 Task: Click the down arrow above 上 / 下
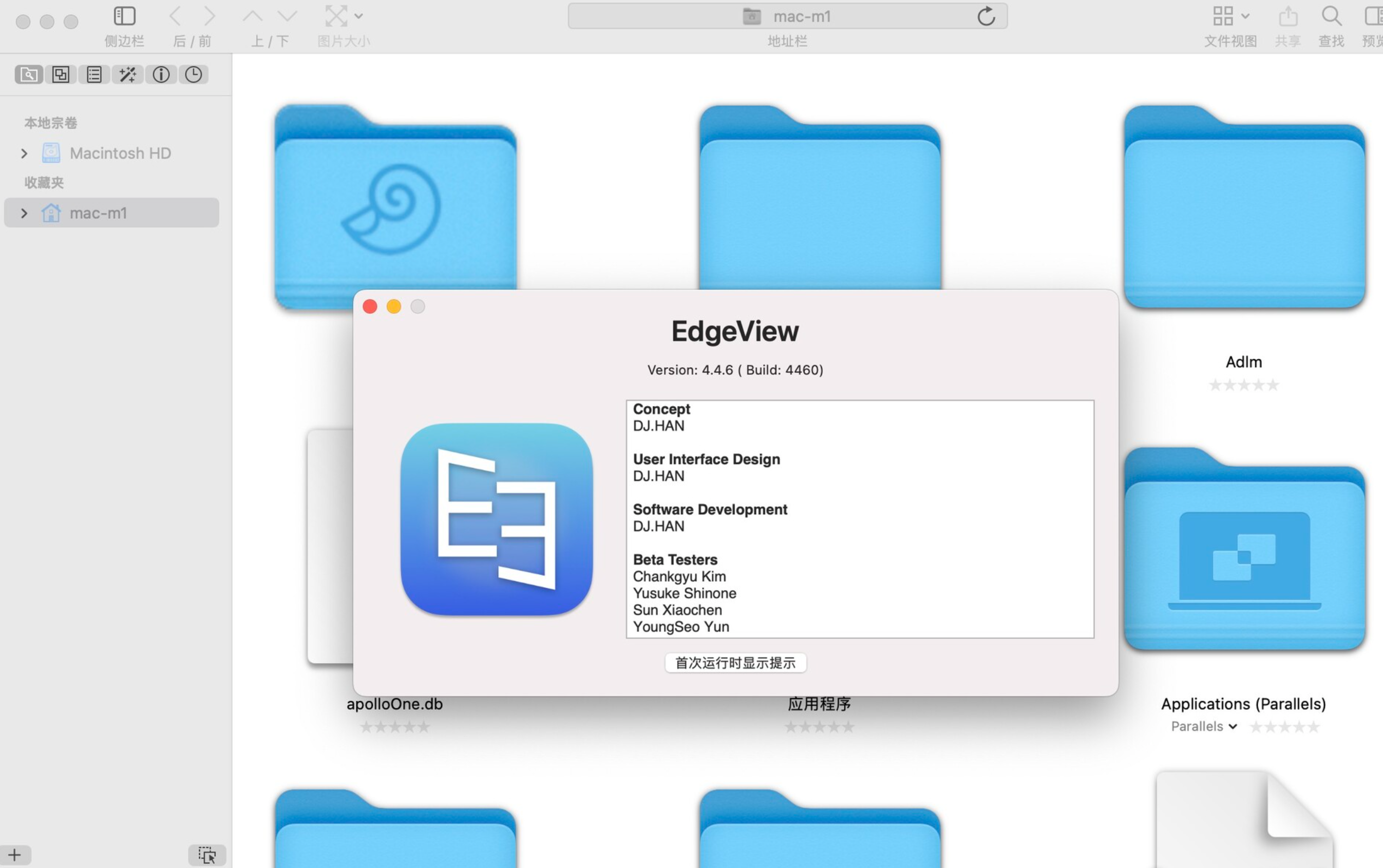(287, 16)
